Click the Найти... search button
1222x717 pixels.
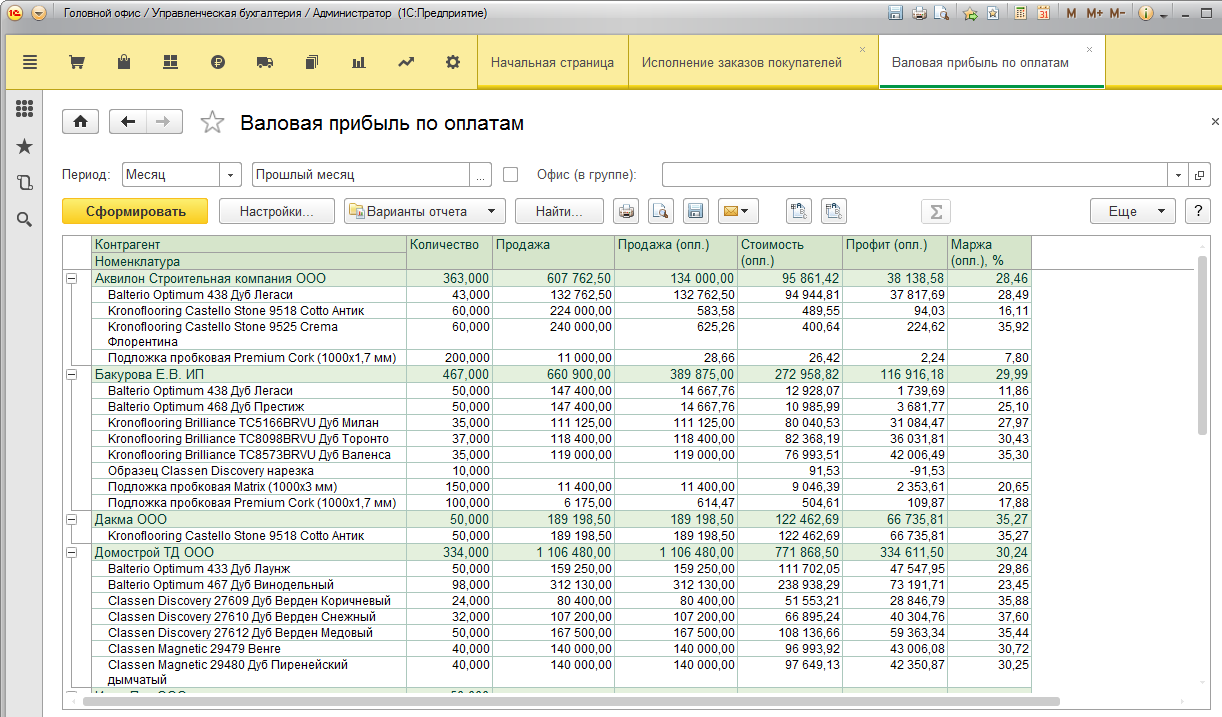tap(559, 211)
